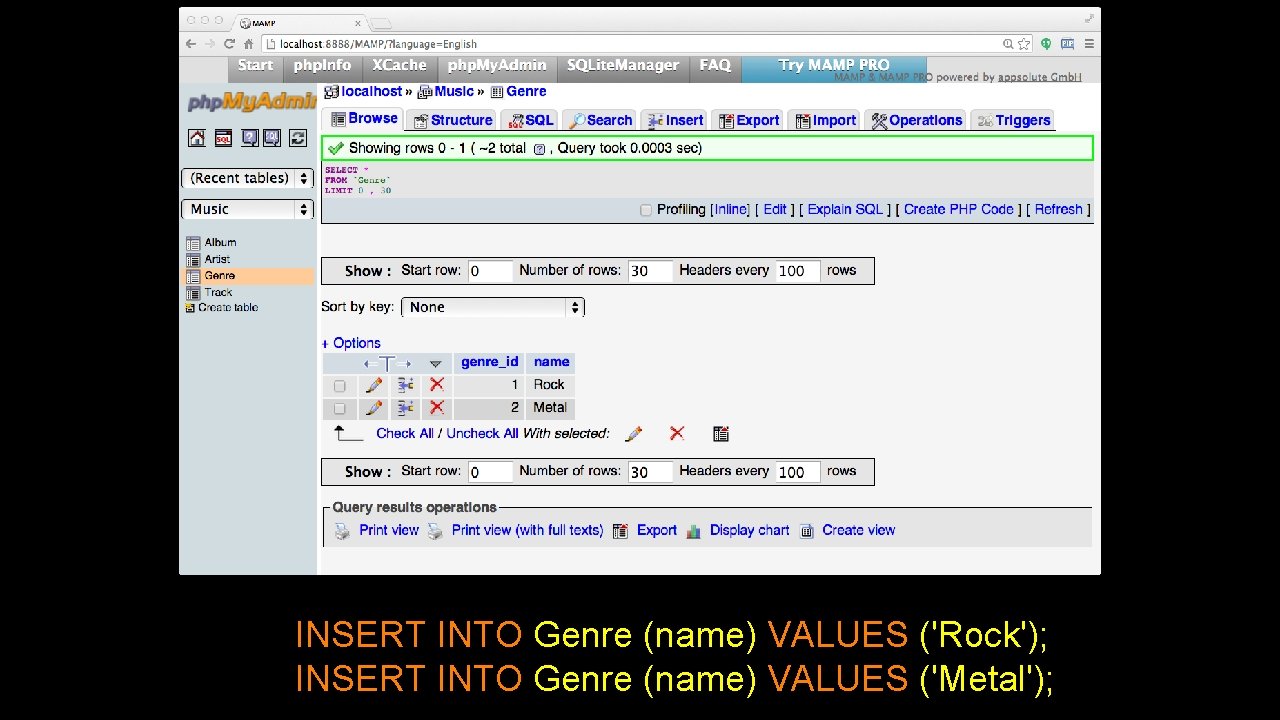
Task: Click the With selected export icon
Action: [721, 434]
